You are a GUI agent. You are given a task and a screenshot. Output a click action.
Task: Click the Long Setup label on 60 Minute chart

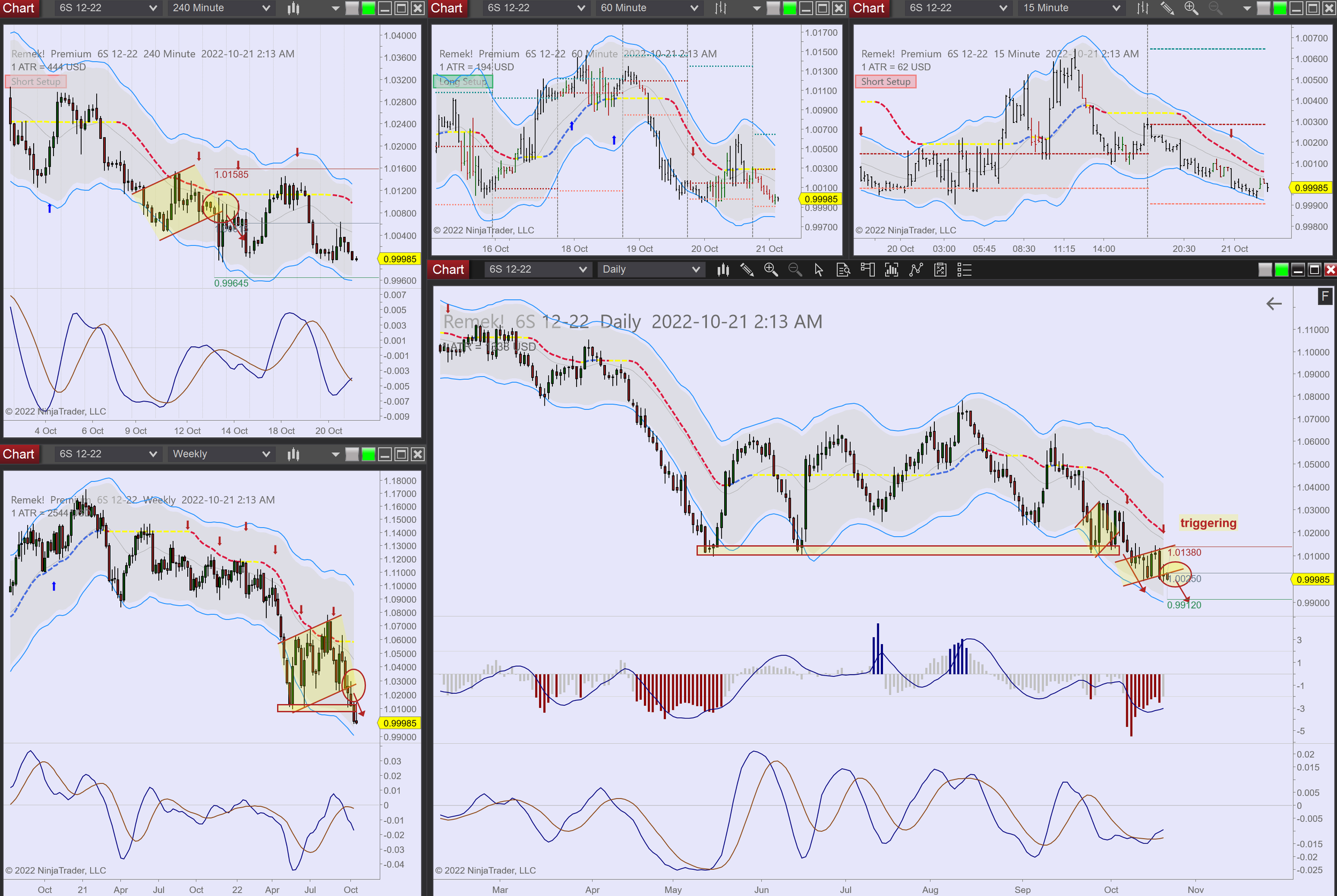[x=463, y=82]
